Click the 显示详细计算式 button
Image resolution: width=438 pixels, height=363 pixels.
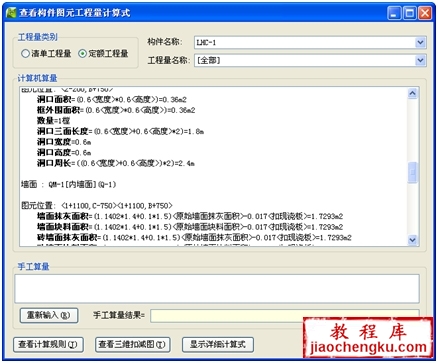(x=218, y=344)
